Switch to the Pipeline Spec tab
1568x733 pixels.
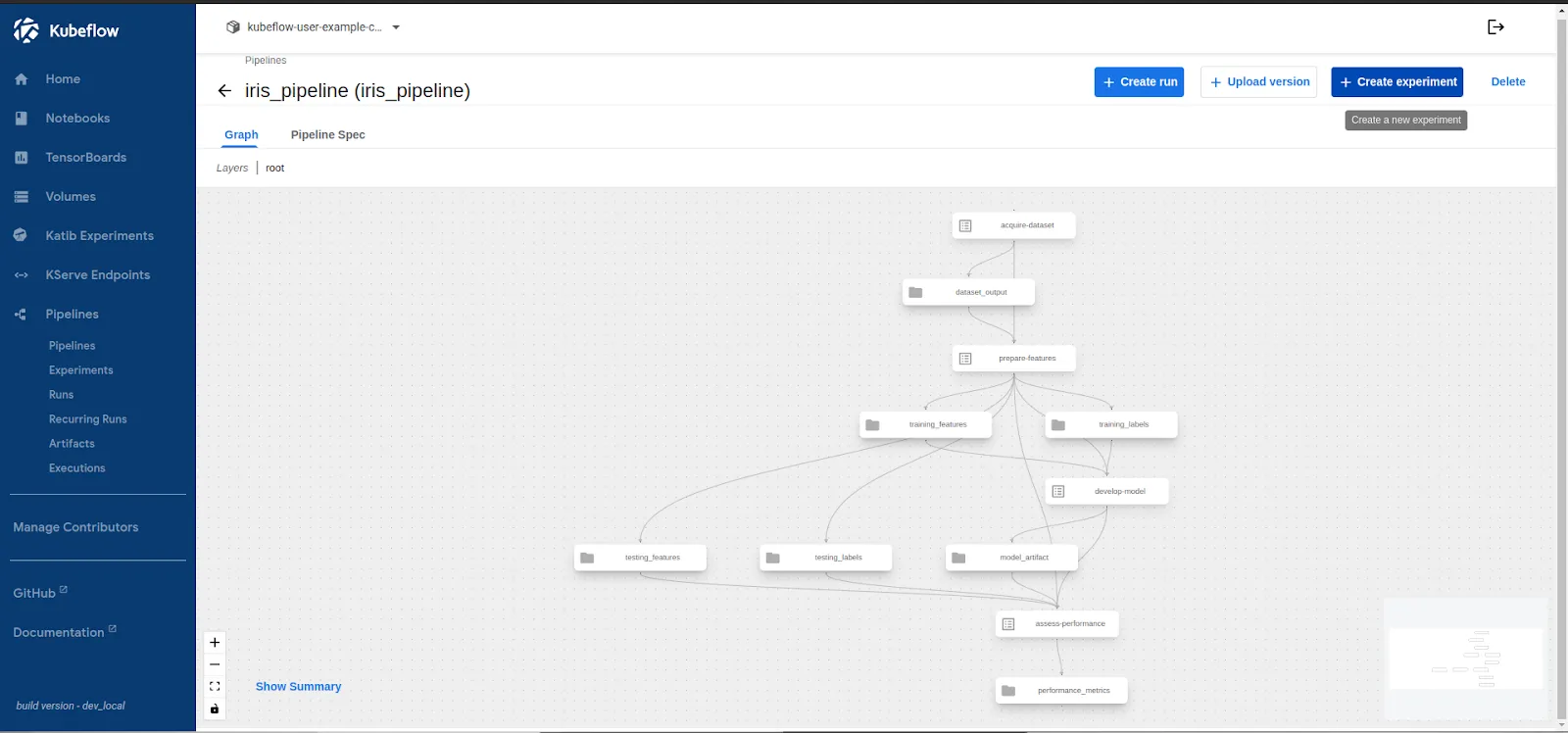pos(327,135)
